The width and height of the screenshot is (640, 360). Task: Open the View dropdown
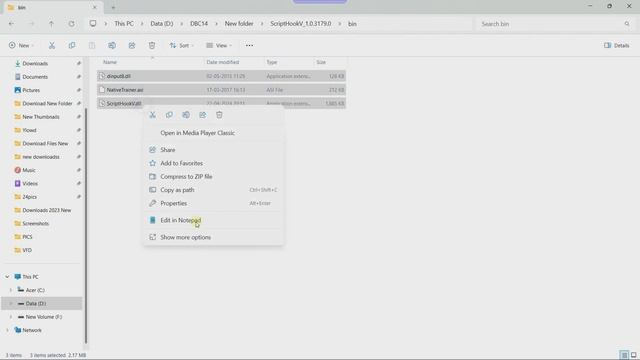pos(219,45)
